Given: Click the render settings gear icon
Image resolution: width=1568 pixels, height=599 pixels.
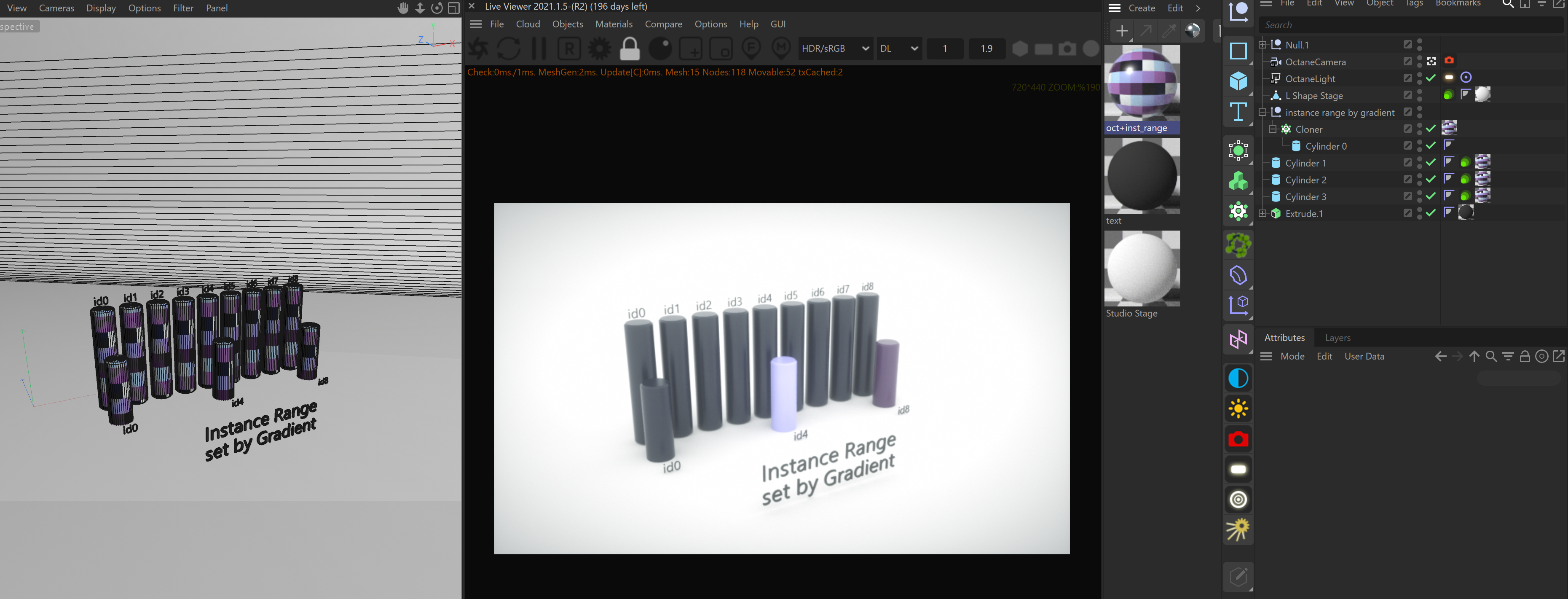Looking at the screenshot, I should coord(599,49).
